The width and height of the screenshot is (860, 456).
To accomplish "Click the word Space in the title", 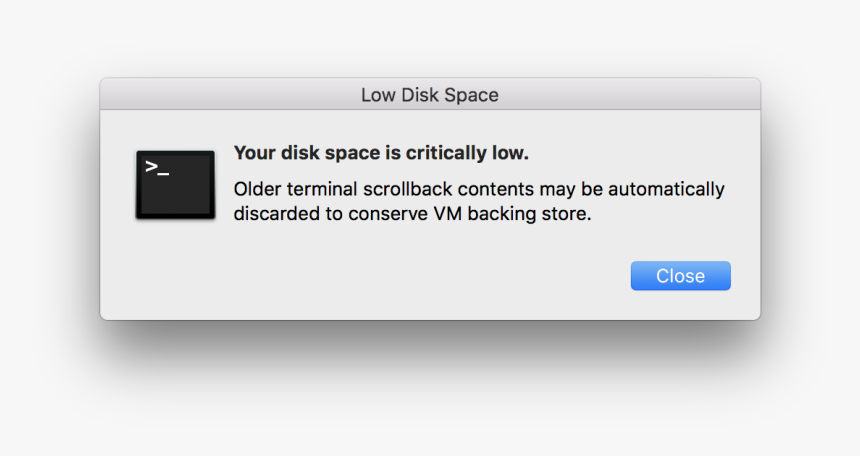I will point(472,95).
